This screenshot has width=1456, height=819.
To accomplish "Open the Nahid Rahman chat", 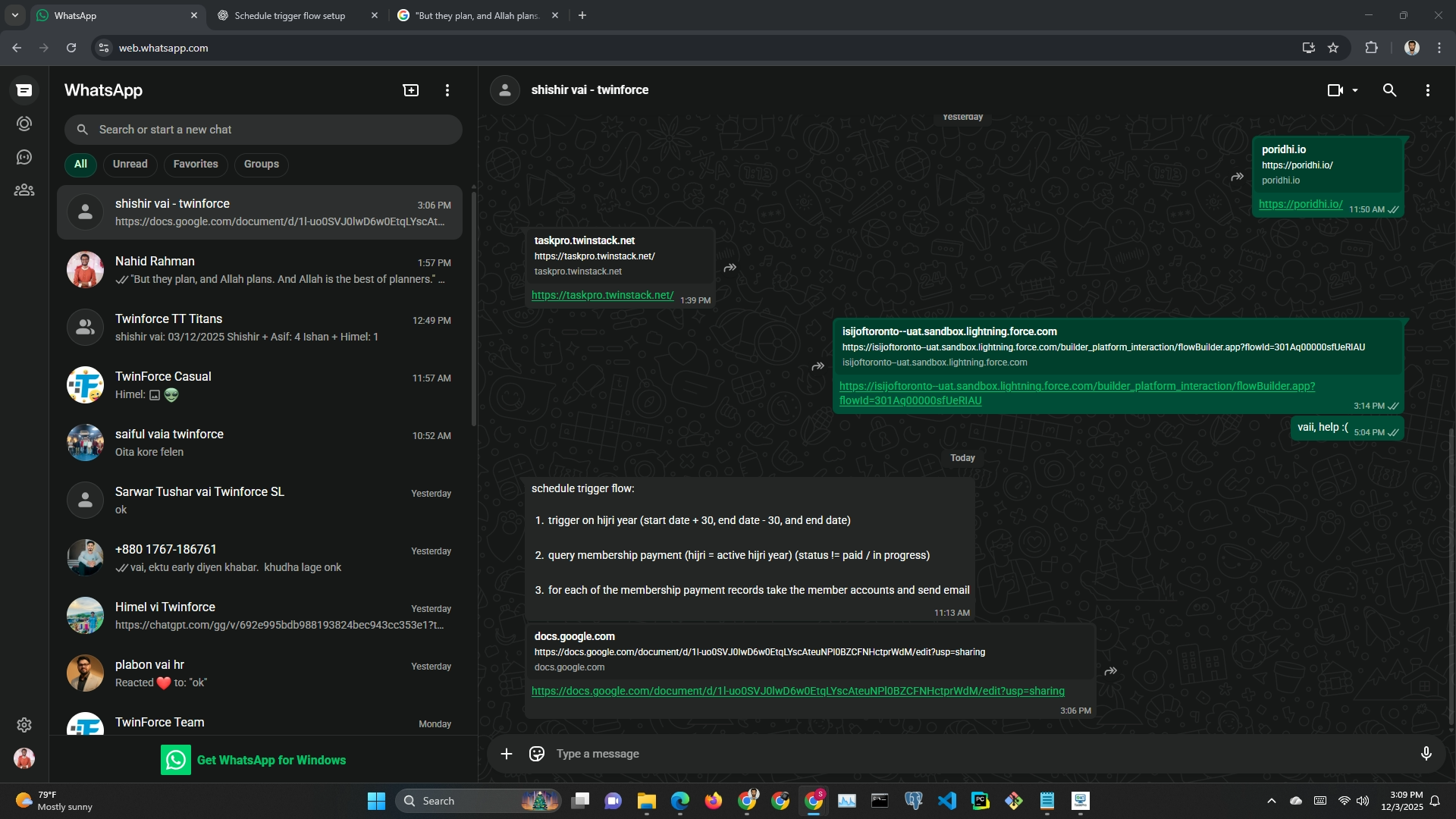I will pyautogui.click(x=259, y=270).
